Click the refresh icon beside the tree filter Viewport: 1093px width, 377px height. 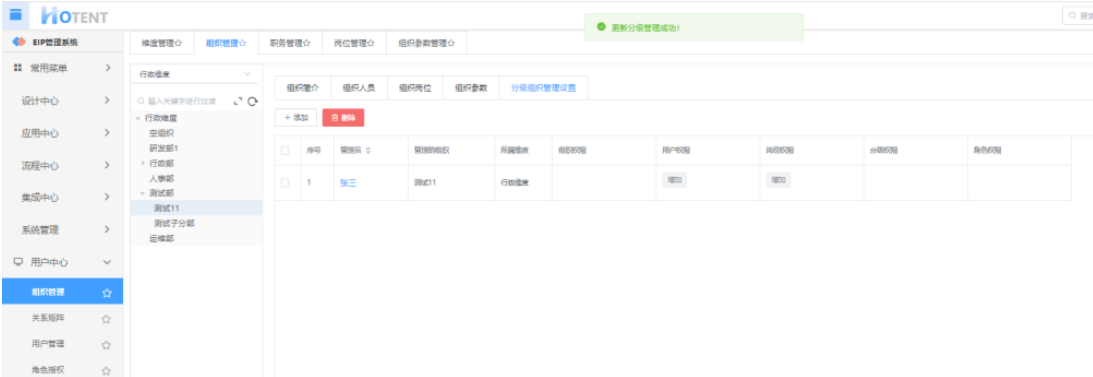click(252, 102)
